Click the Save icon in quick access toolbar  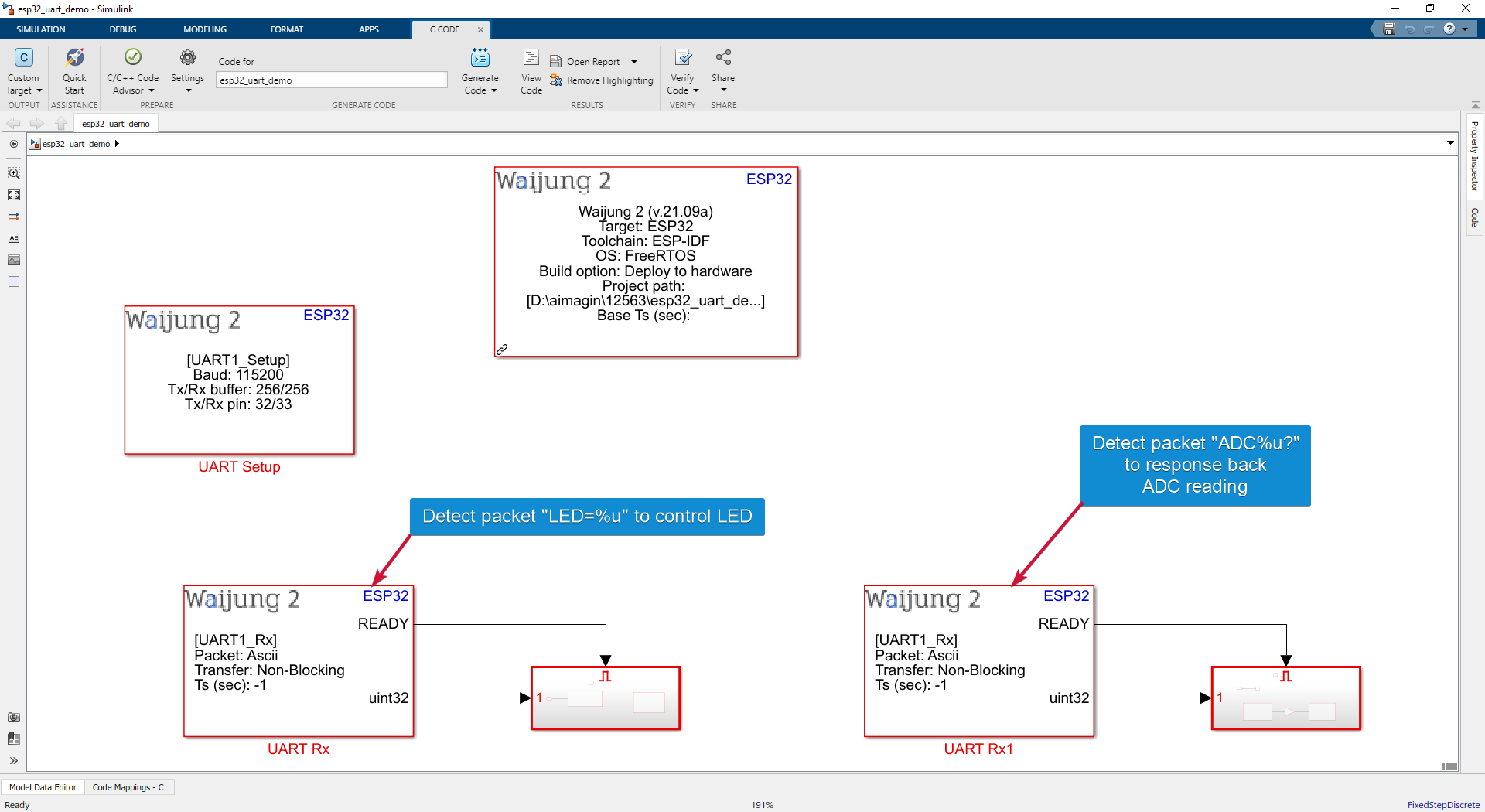coord(1389,29)
